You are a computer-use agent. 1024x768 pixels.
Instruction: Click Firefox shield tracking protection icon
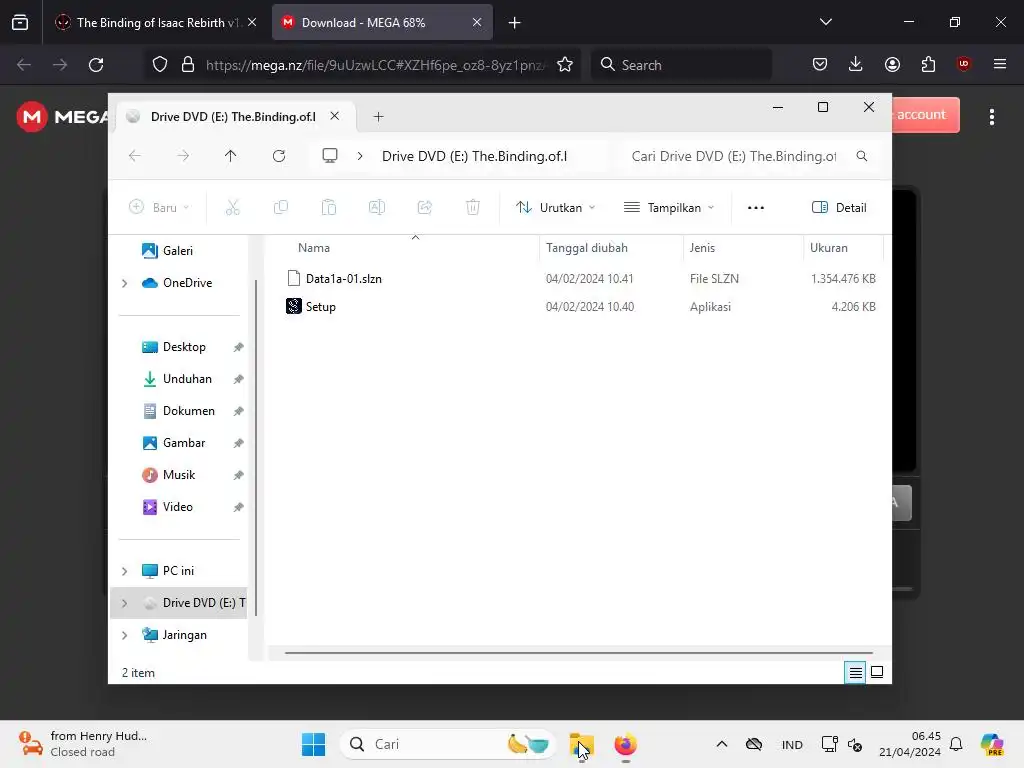coord(160,65)
